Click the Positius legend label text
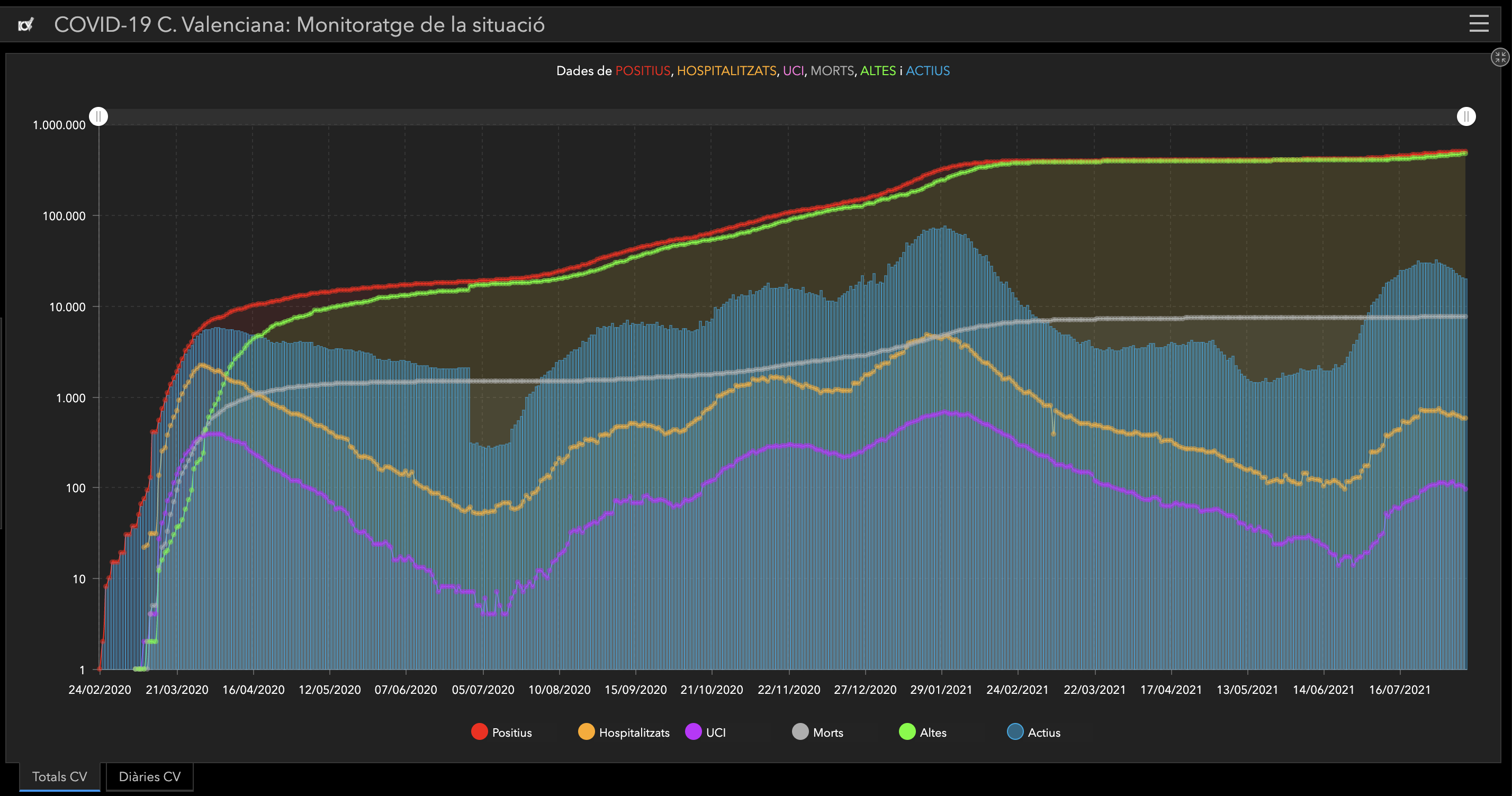The width and height of the screenshot is (1512, 796). 512,732
